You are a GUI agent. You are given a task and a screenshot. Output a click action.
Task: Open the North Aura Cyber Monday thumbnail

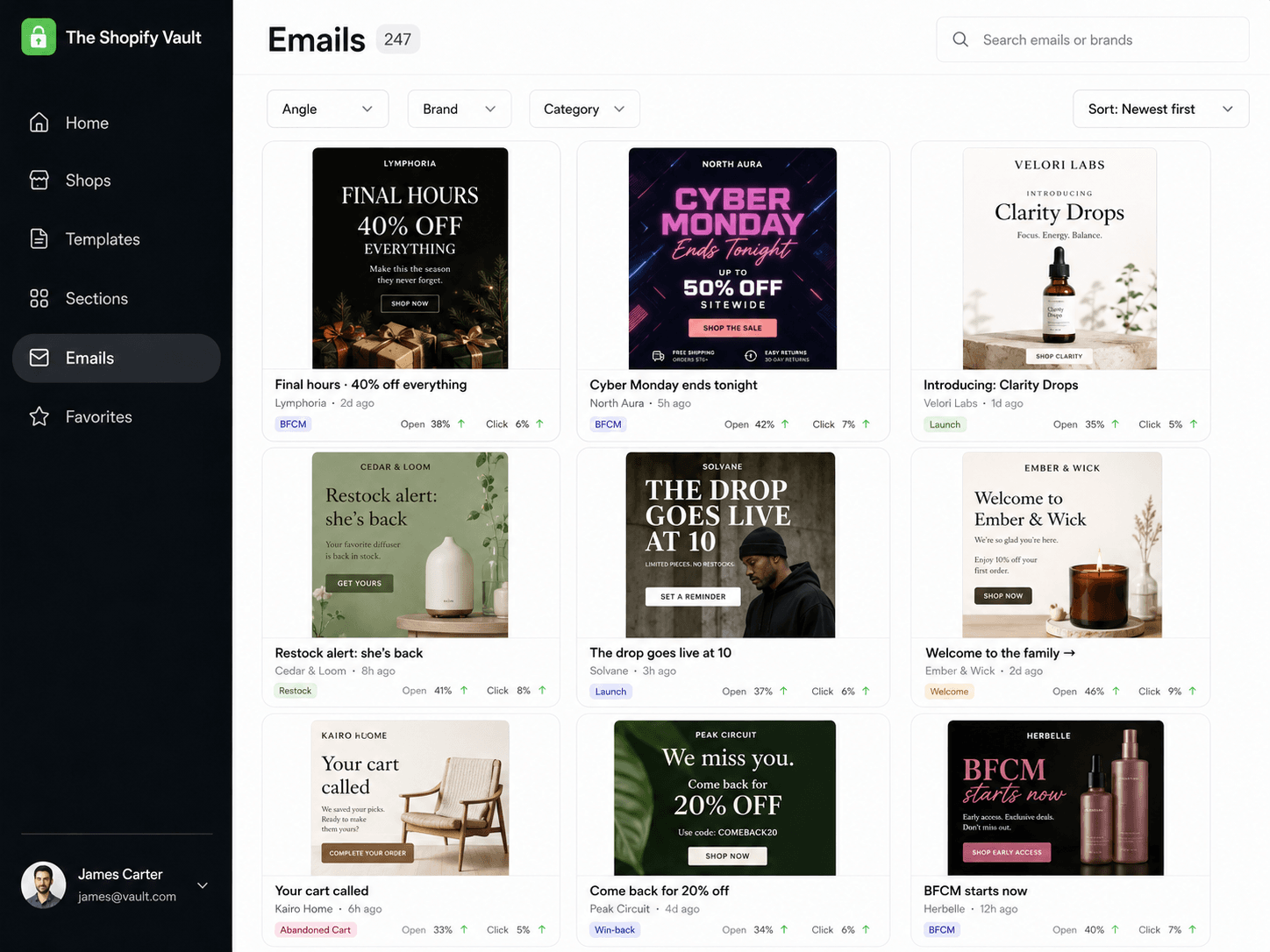(732, 258)
